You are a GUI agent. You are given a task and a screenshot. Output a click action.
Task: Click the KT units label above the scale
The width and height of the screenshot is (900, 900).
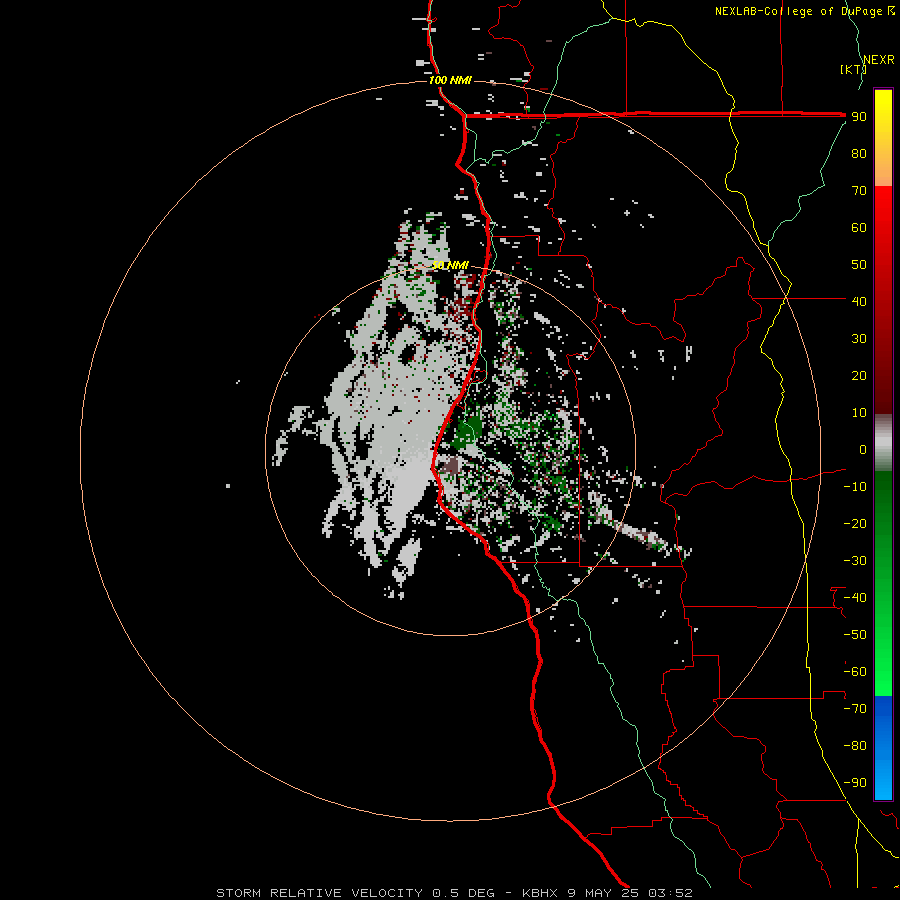[853, 69]
